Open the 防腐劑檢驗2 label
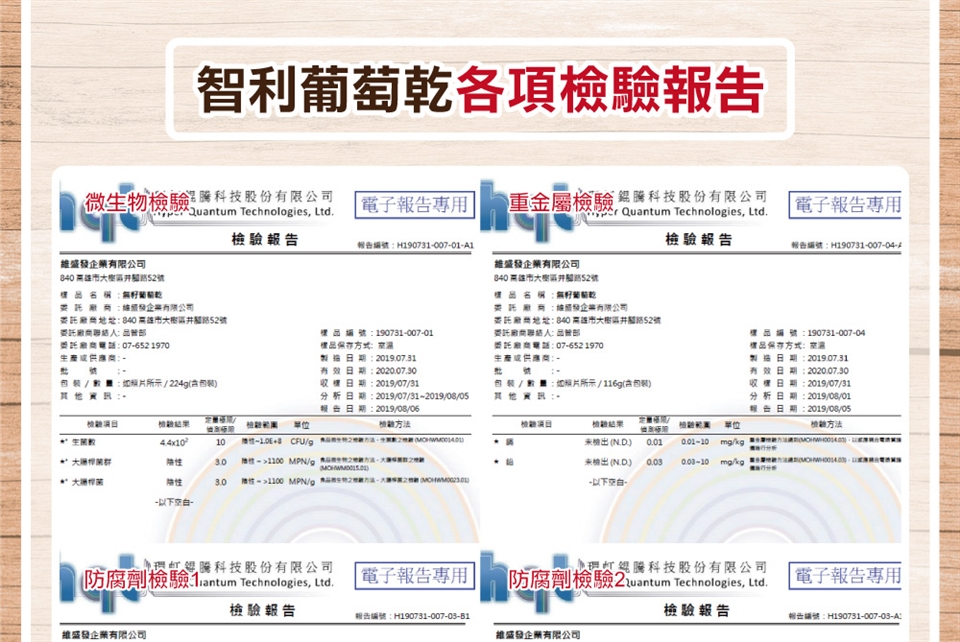This screenshot has height=642, width=960. (567, 580)
